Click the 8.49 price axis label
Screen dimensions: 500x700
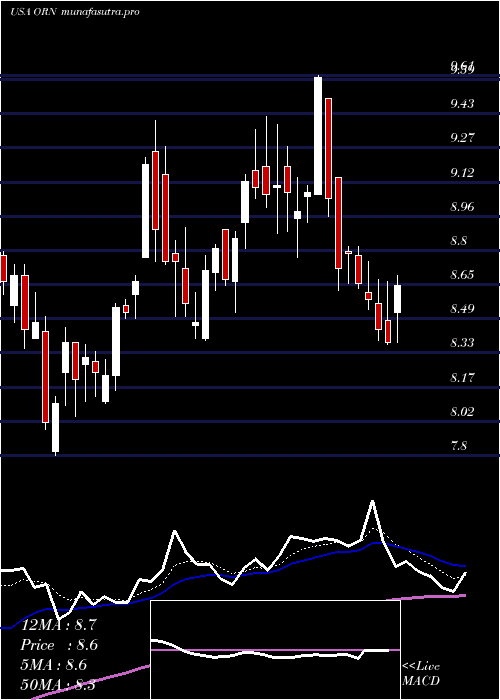click(462, 309)
